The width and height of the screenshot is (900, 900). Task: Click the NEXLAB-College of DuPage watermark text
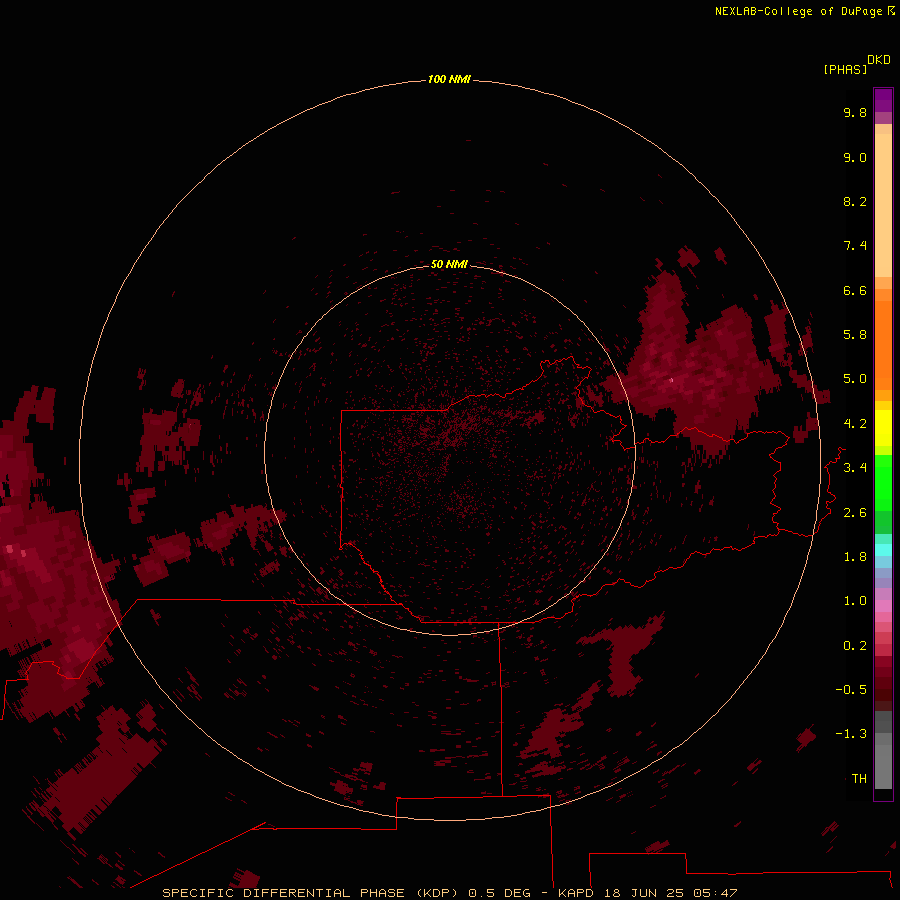[x=804, y=11]
